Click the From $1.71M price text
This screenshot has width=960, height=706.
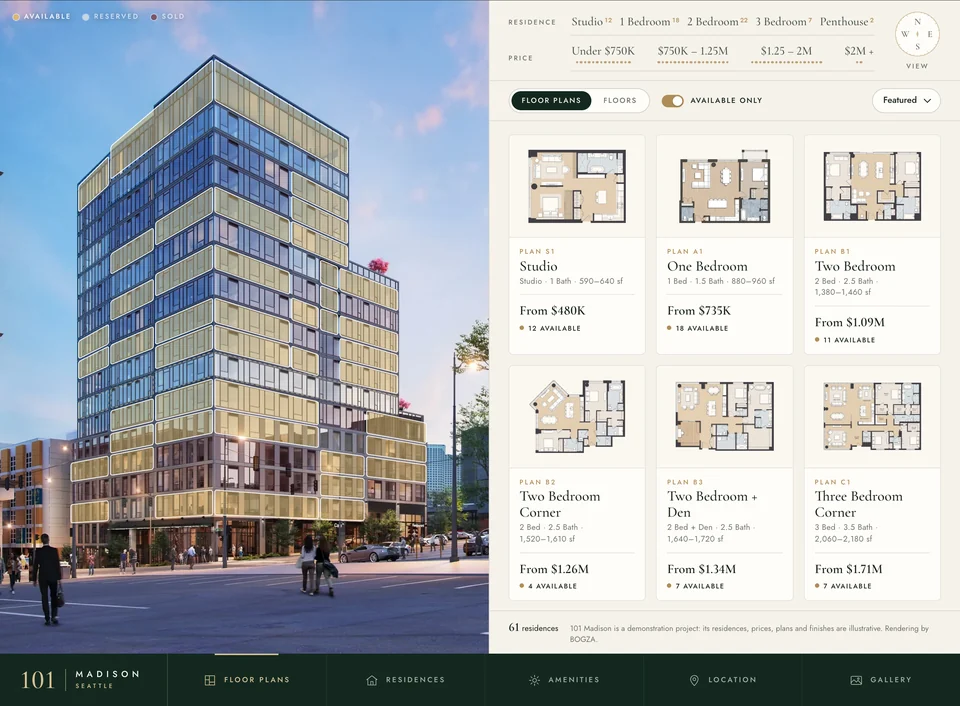click(848, 569)
